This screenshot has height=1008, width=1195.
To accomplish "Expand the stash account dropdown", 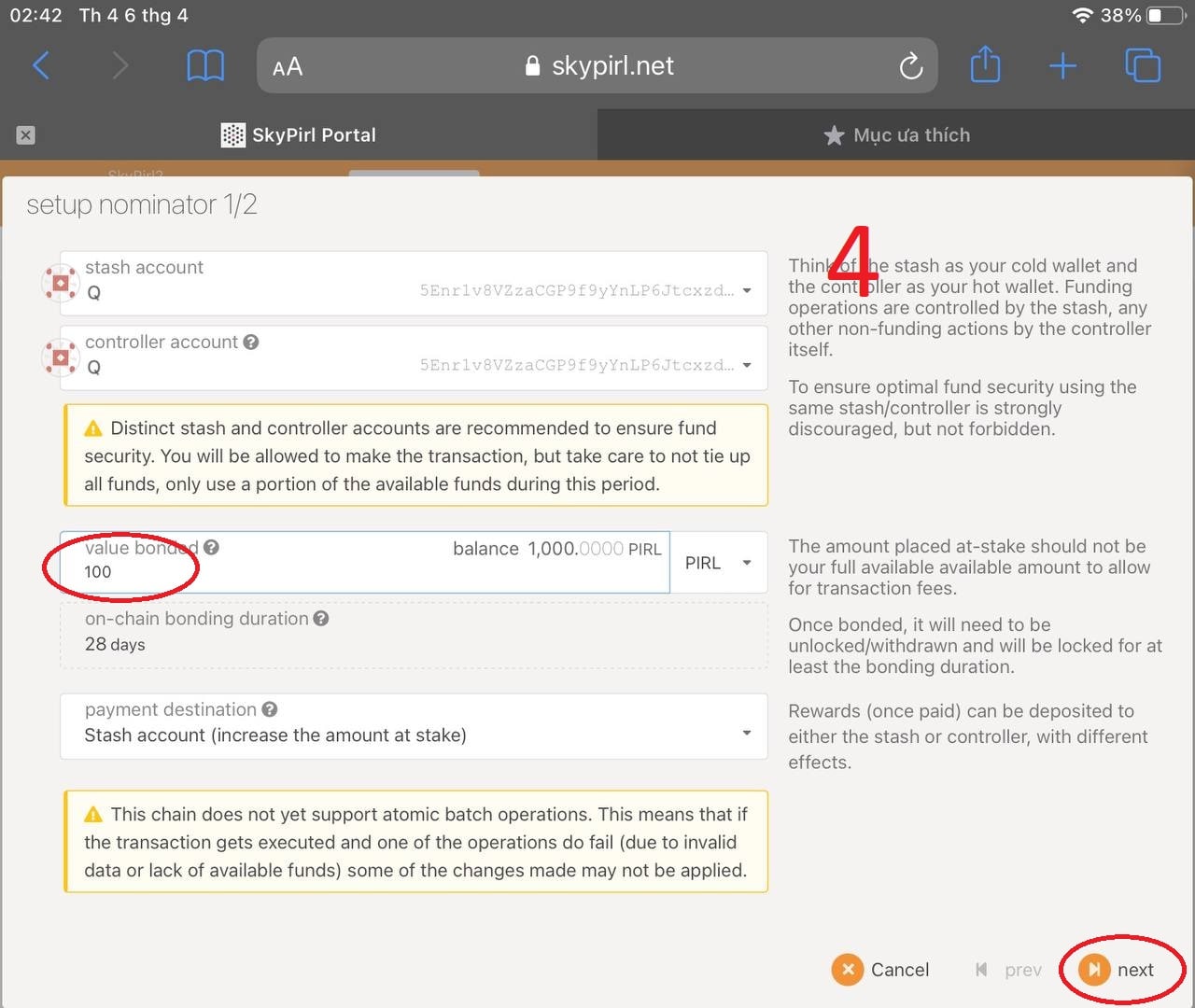I will click(746, 290).
